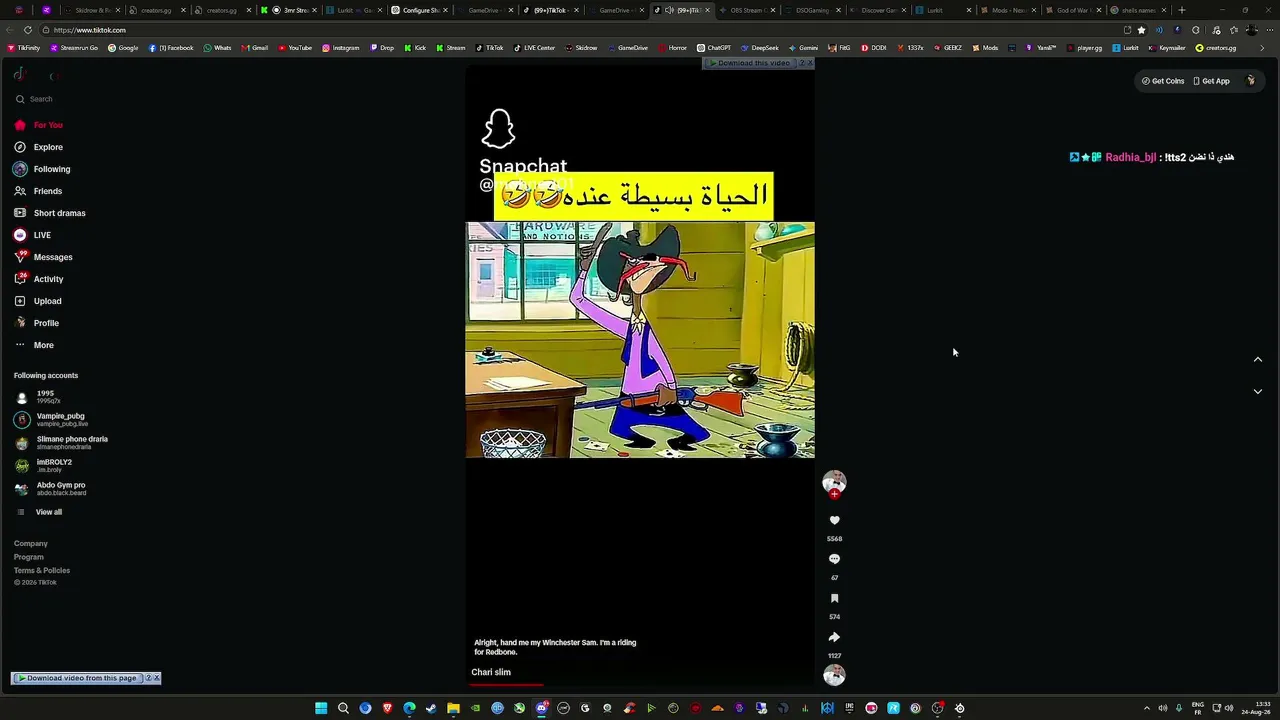1280x720 pixels.
Task: Click Get App button
Action: pos(1212,81)
